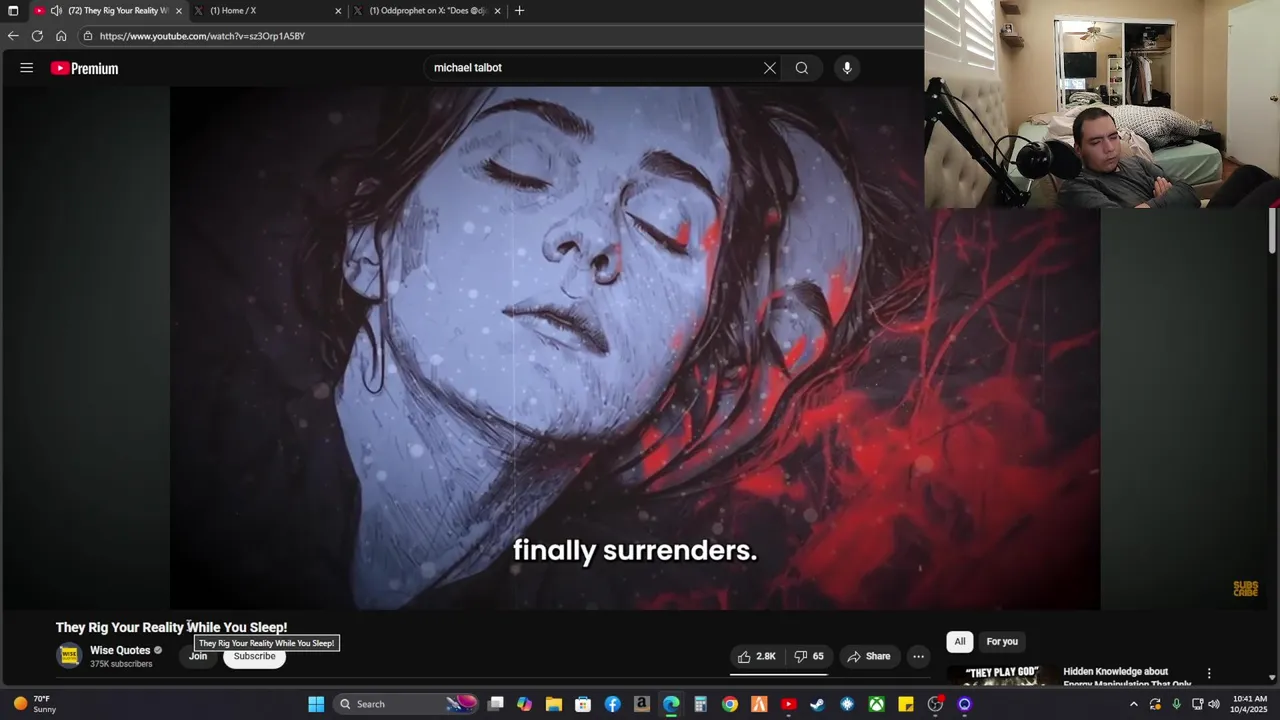This screenshot has width=1280, height=720.
Task: Dislike the video with thumbs down
Action: click(x=809, y=656)
